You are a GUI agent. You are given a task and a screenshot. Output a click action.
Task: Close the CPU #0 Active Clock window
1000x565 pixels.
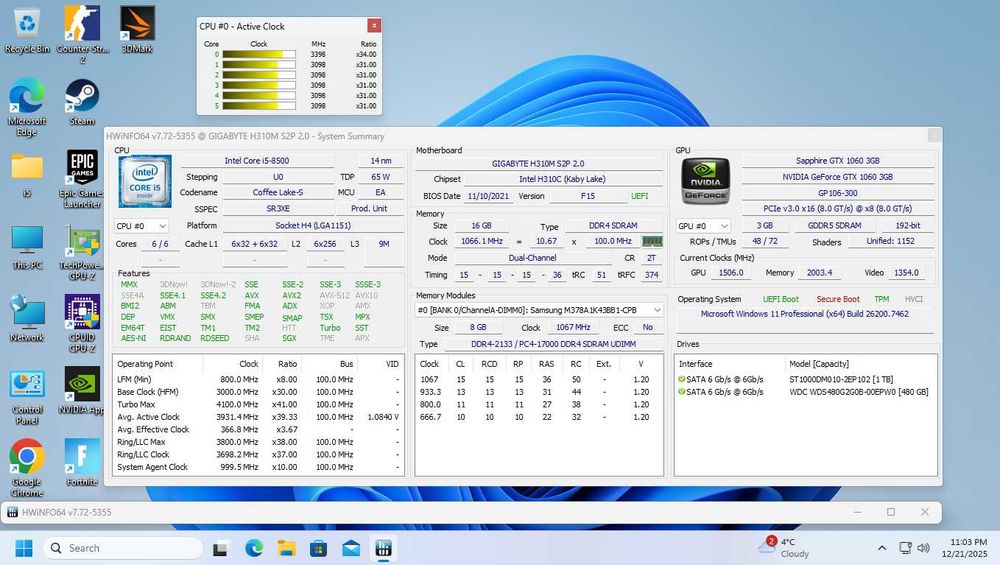(374, 26)
